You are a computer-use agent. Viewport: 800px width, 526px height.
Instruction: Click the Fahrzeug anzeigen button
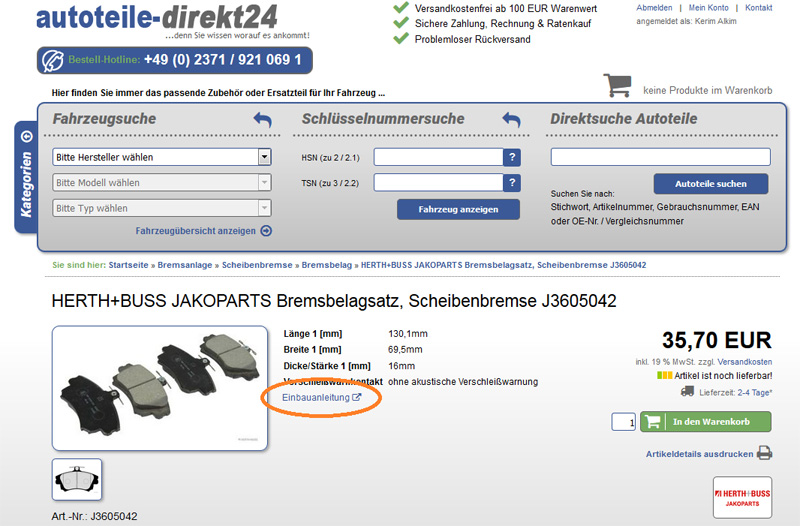(458, 209)
